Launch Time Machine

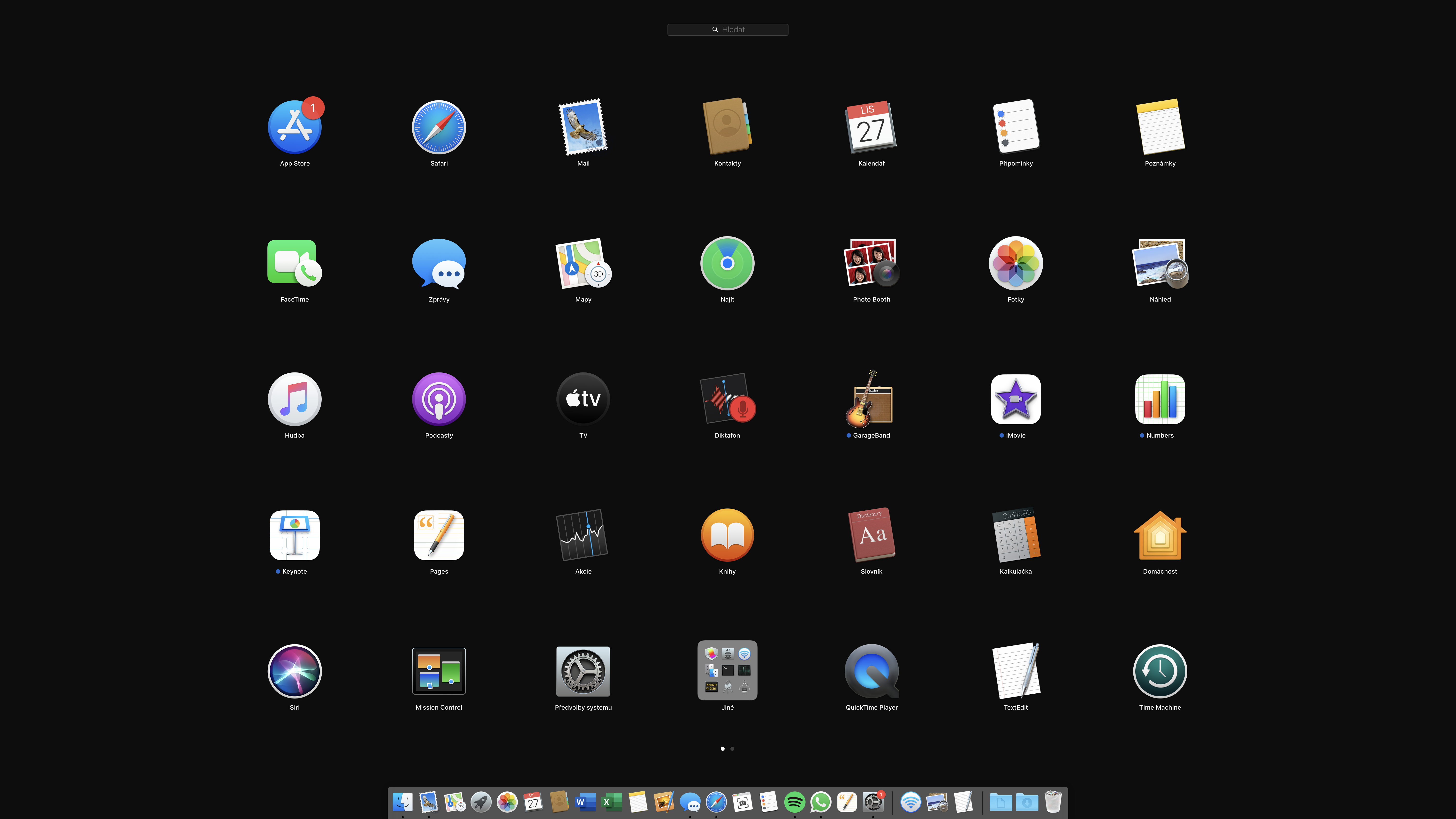coord(1160,671)
